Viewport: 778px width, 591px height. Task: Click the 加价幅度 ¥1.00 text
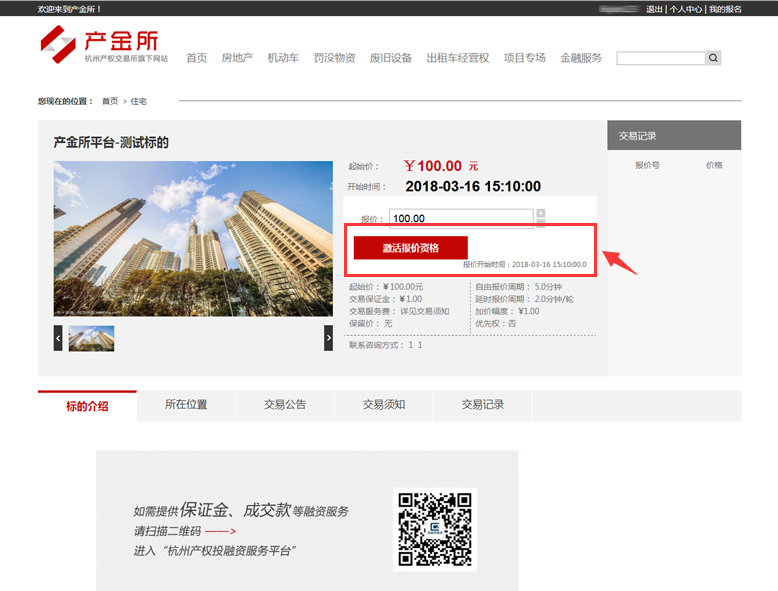click(507, 312)
